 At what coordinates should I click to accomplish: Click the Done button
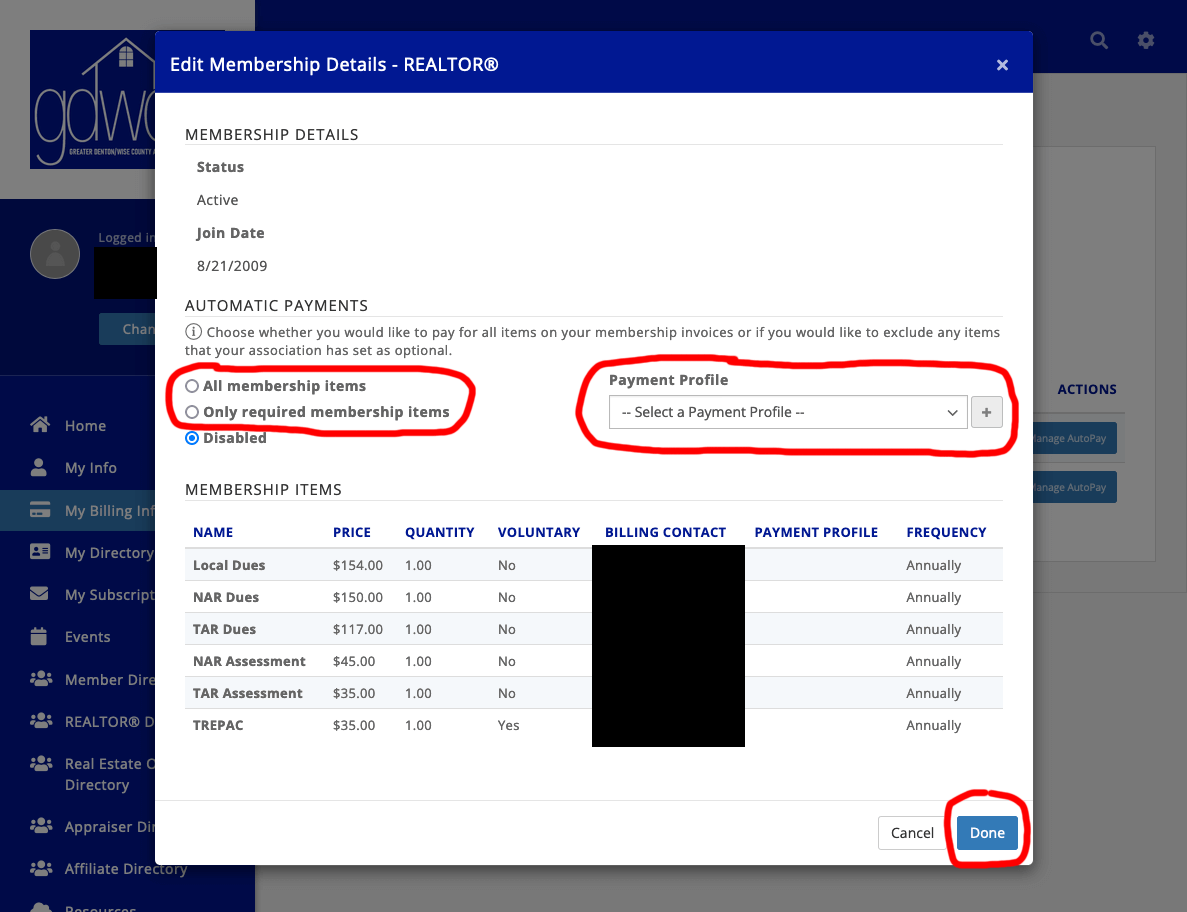(987, 832)
